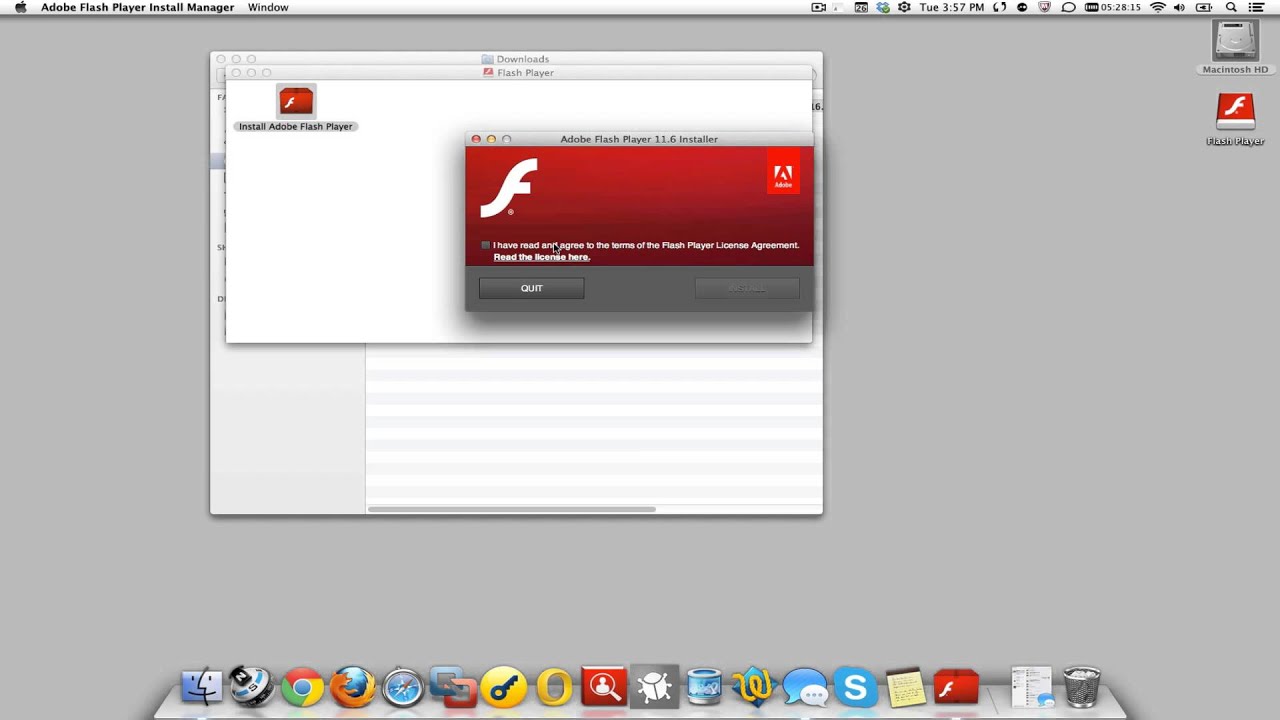Open the bug icon app in Dock
Screen dimensions: 1280x720
(x=654, y=687)
